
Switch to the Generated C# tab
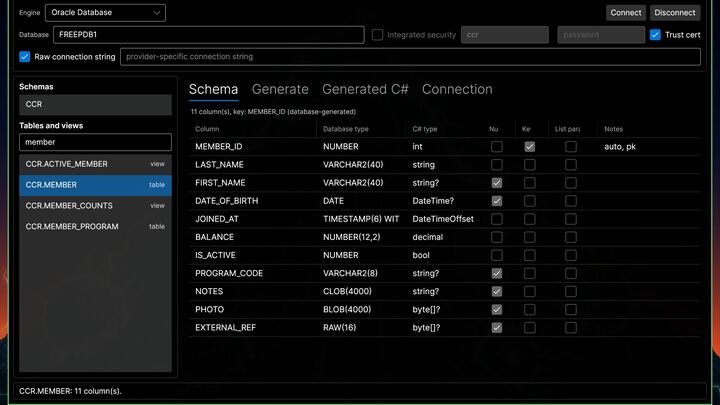[x=365, y=89]
